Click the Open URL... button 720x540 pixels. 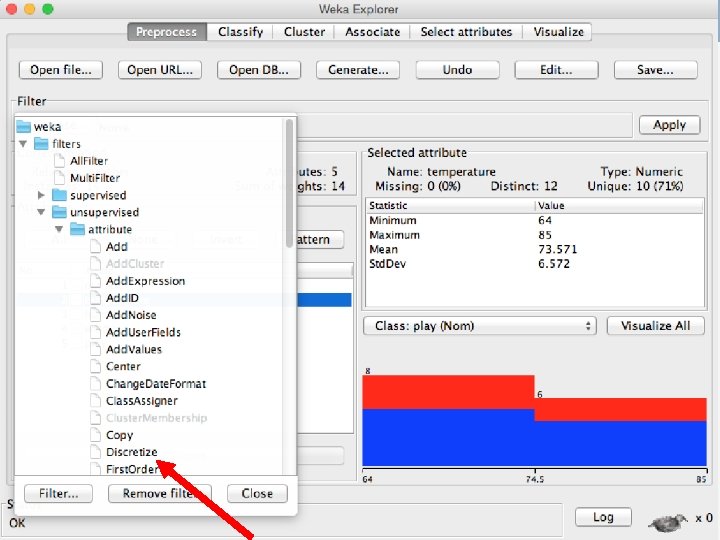click(160, 70)
